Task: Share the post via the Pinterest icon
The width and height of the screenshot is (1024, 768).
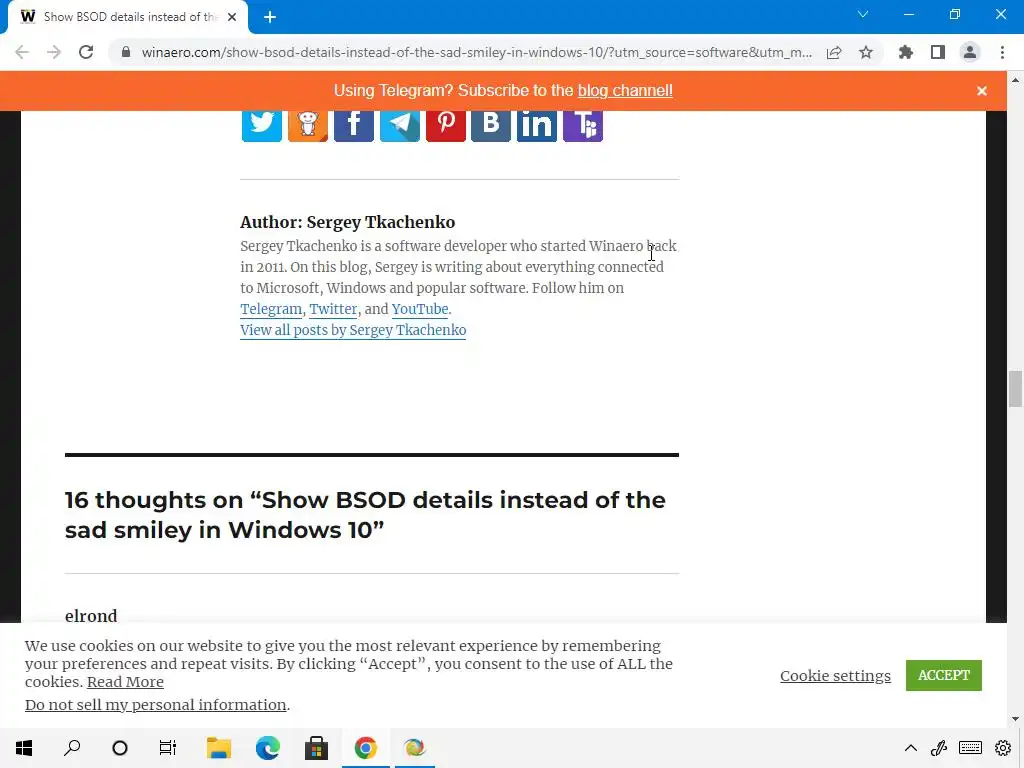Action: (445, 124)
